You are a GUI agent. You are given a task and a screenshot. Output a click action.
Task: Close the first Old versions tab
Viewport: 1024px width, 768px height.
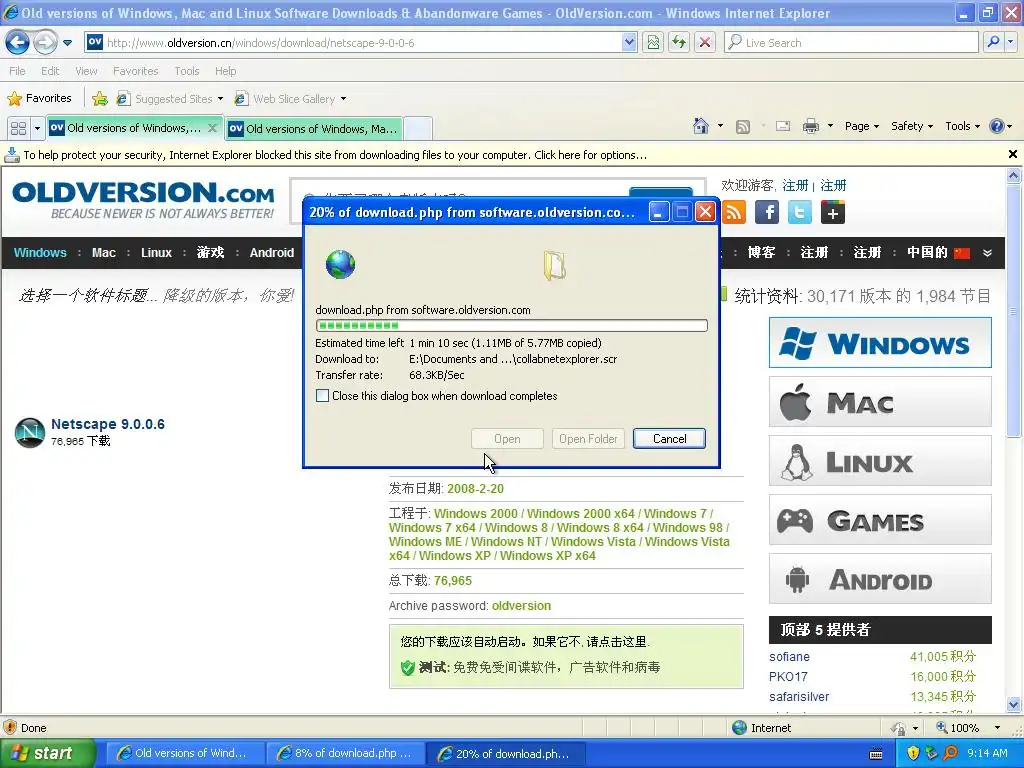point(212,128)
